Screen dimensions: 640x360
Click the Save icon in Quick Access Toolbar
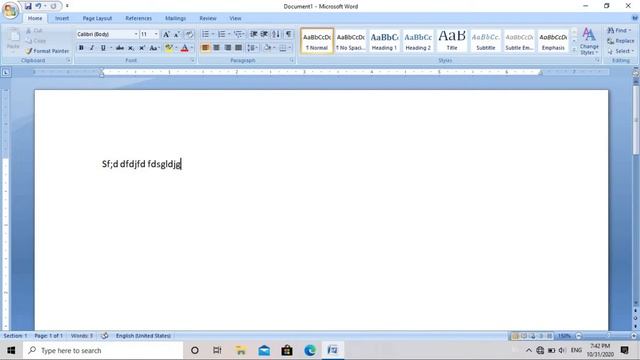(x=28, y=6)
